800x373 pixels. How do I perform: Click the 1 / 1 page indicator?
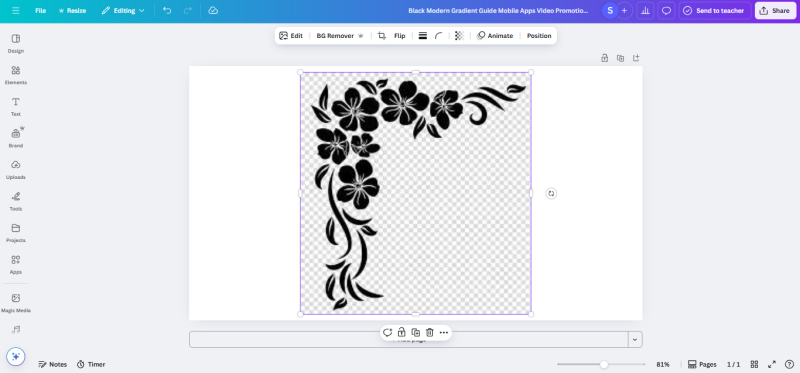click(x=733, y=364)
